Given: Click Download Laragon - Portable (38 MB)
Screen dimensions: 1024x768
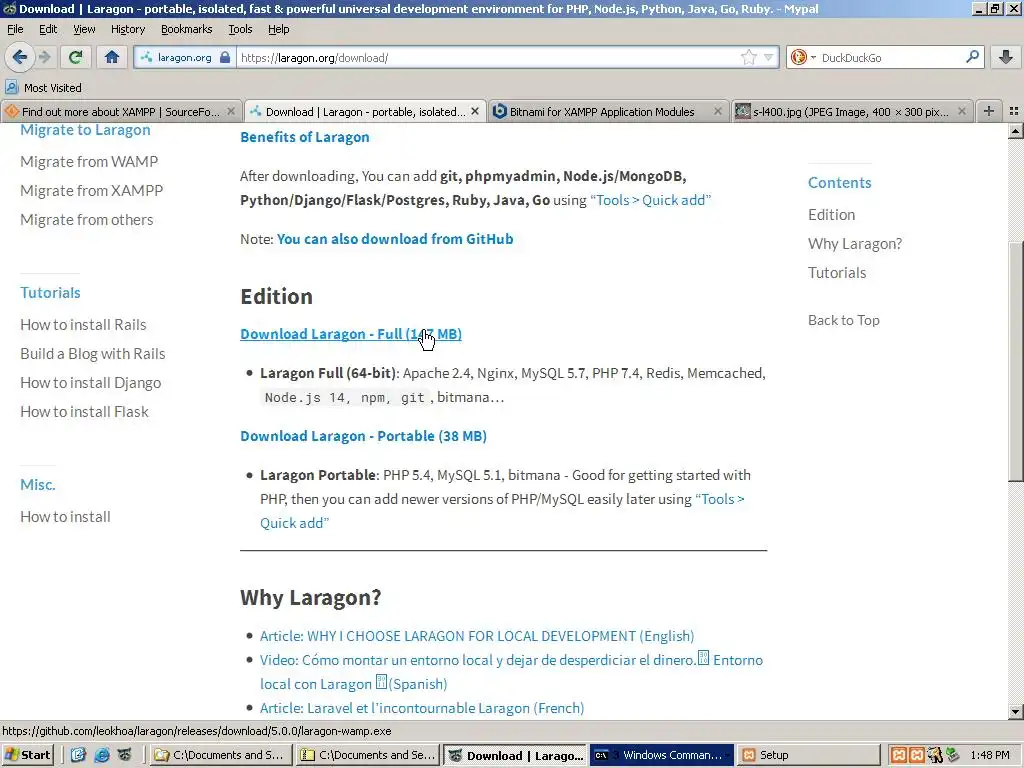Looking at the screenshot, I should 363,436.
